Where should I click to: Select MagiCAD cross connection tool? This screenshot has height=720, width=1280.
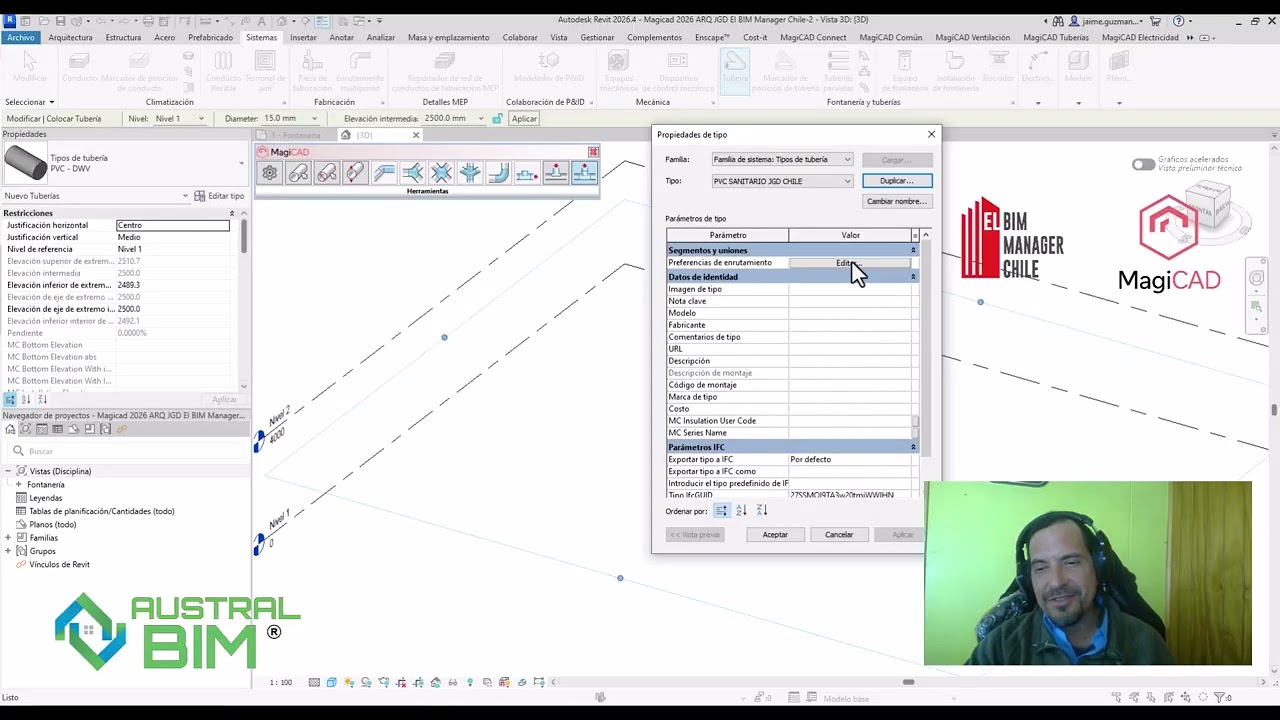click(x=441, y=173)
